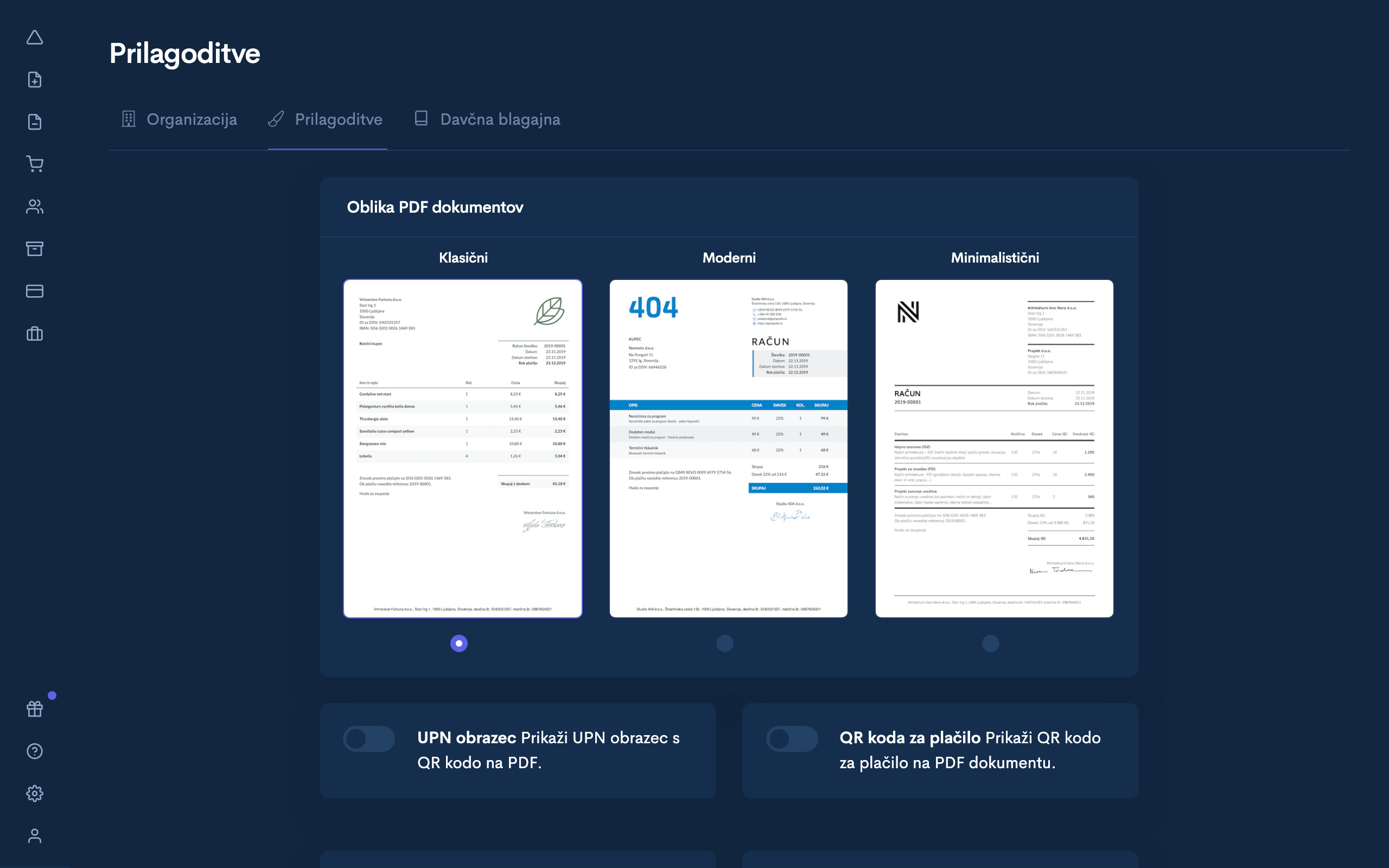Enable the QR koda za plačilo toggle
1389x868 pixels.
click(792, 739)
